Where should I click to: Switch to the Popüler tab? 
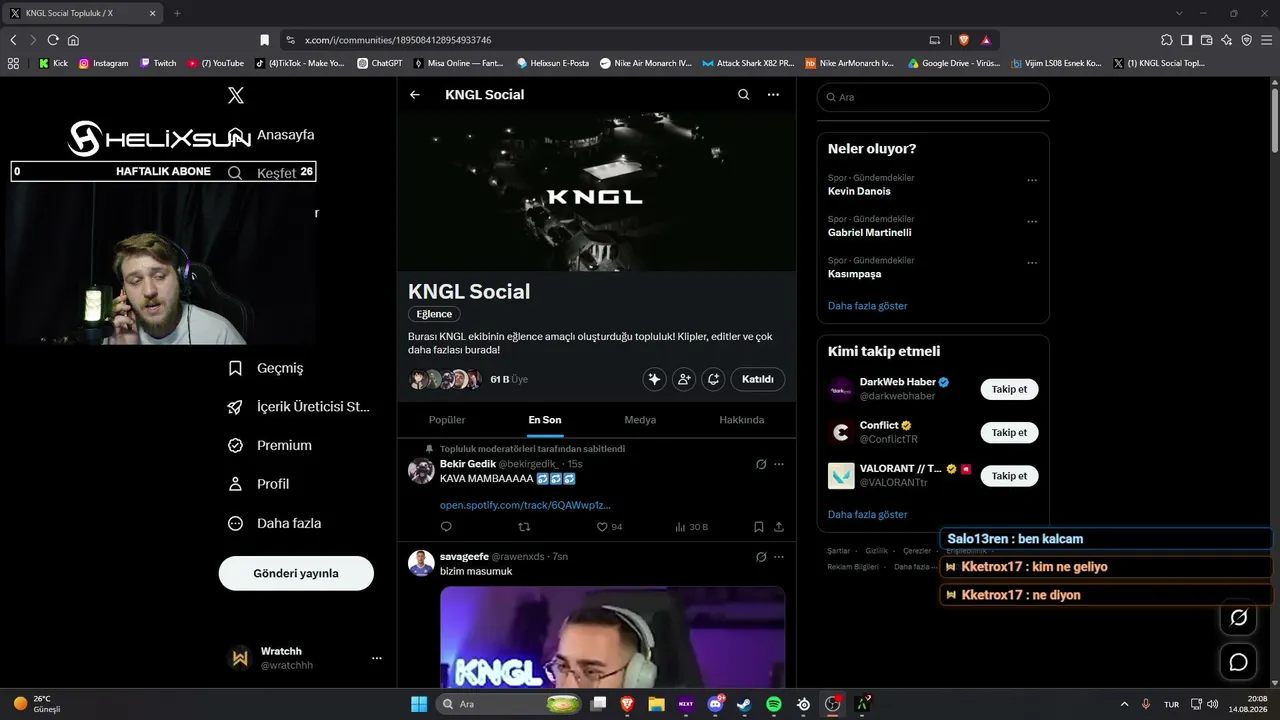coord(447,420)
